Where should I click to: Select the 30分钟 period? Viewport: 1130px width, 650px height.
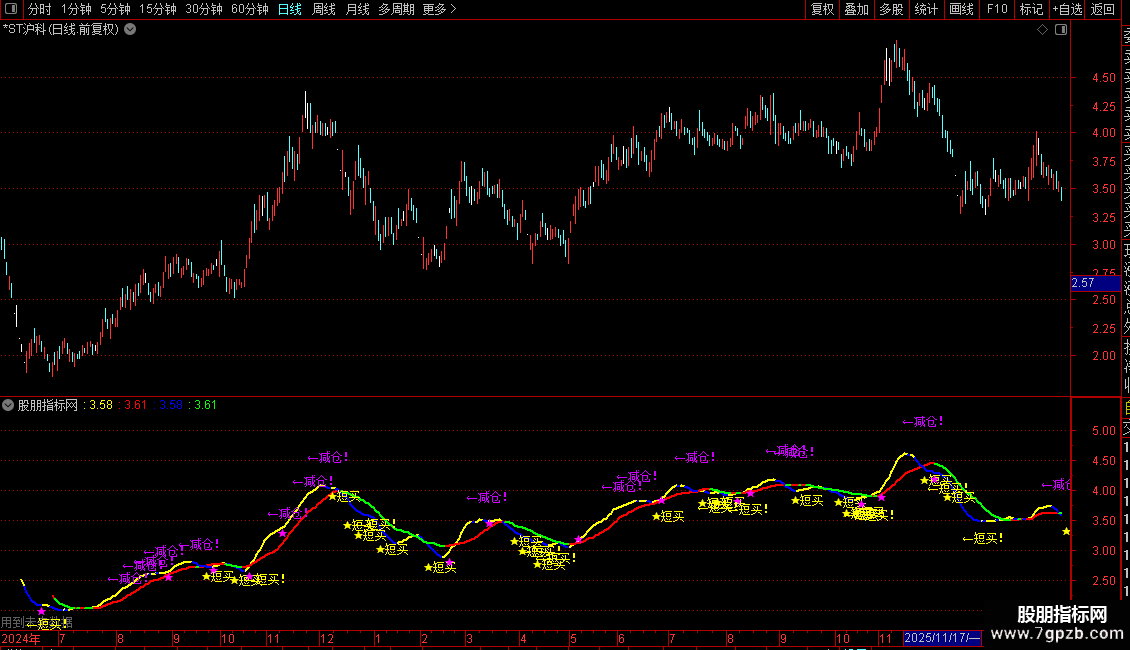(203, 9)
